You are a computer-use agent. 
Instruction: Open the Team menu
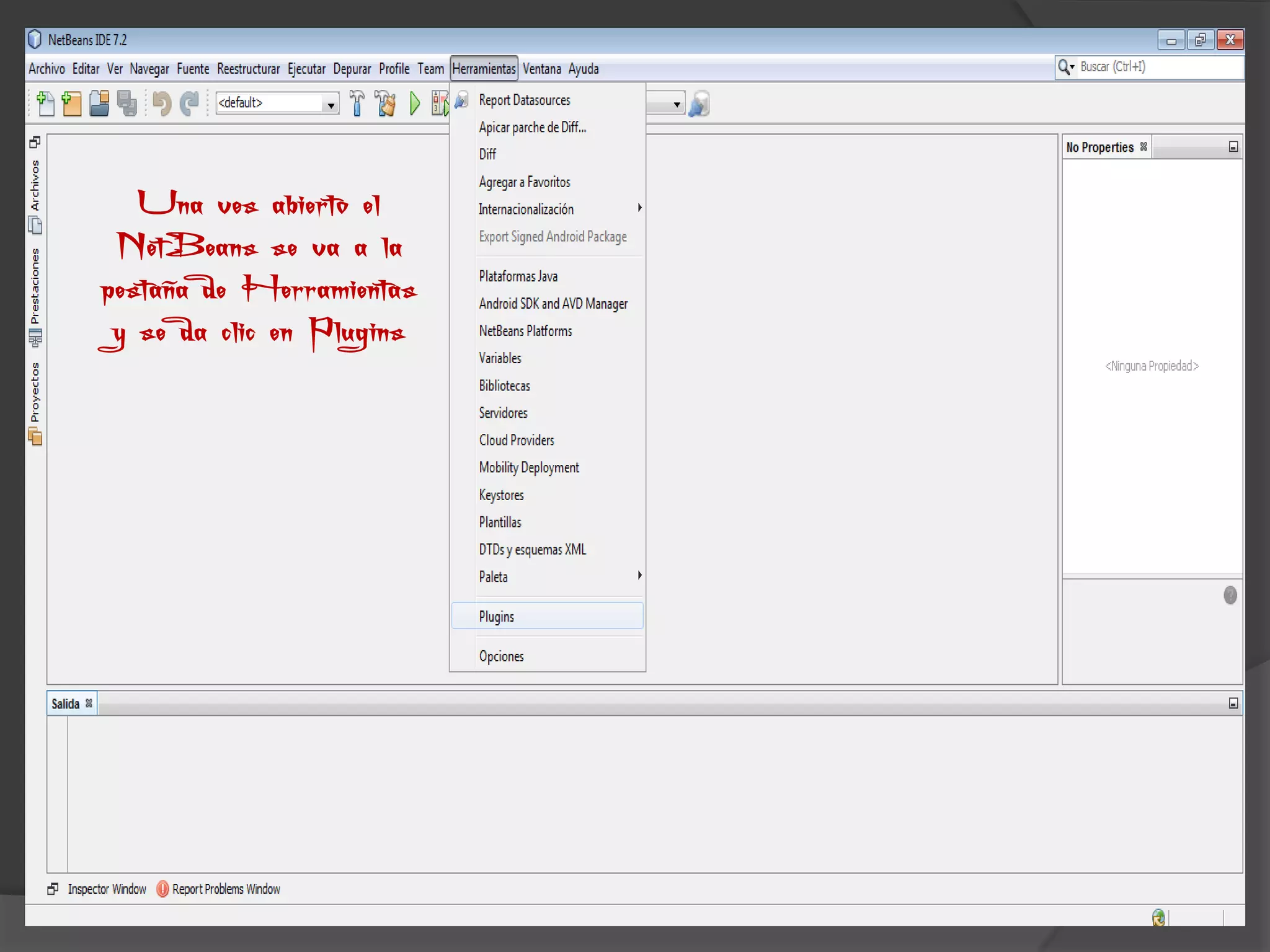click(430, 69)
